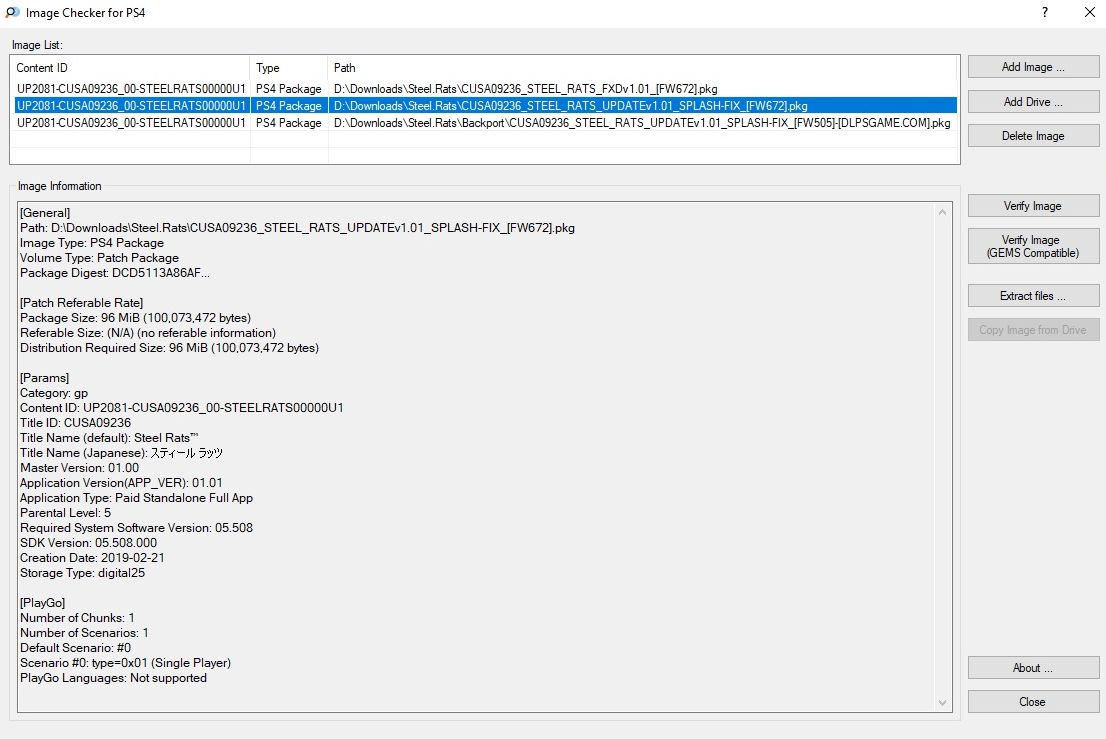The width and height of the screenshot is (1106, 739).
Task: Click the SDK Version: 05.508.000 line
Action: pos(88,542)
